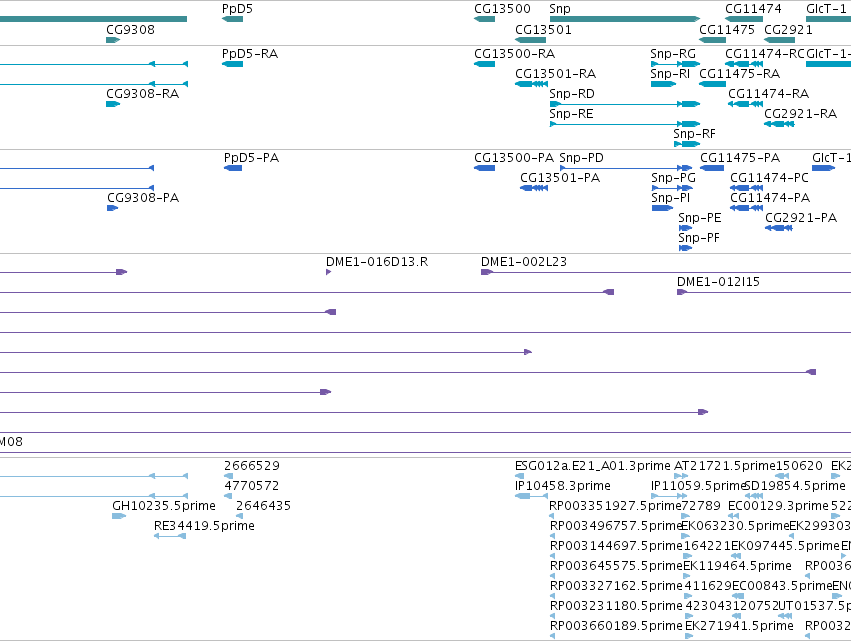Image resolution: width=851 pixels, height=641 pixels.
Task: Click the EK271941.5prime label
Action: (x=739, y=626)
